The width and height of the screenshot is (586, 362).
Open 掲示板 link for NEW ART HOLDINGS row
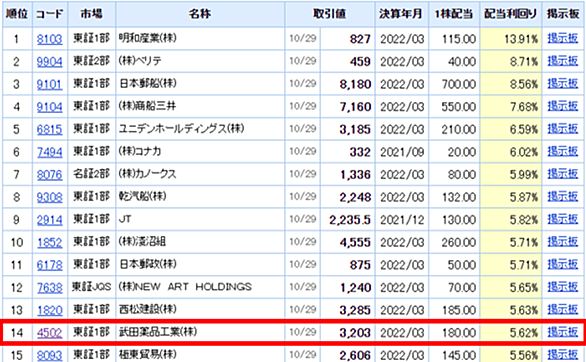pos(563,287)
